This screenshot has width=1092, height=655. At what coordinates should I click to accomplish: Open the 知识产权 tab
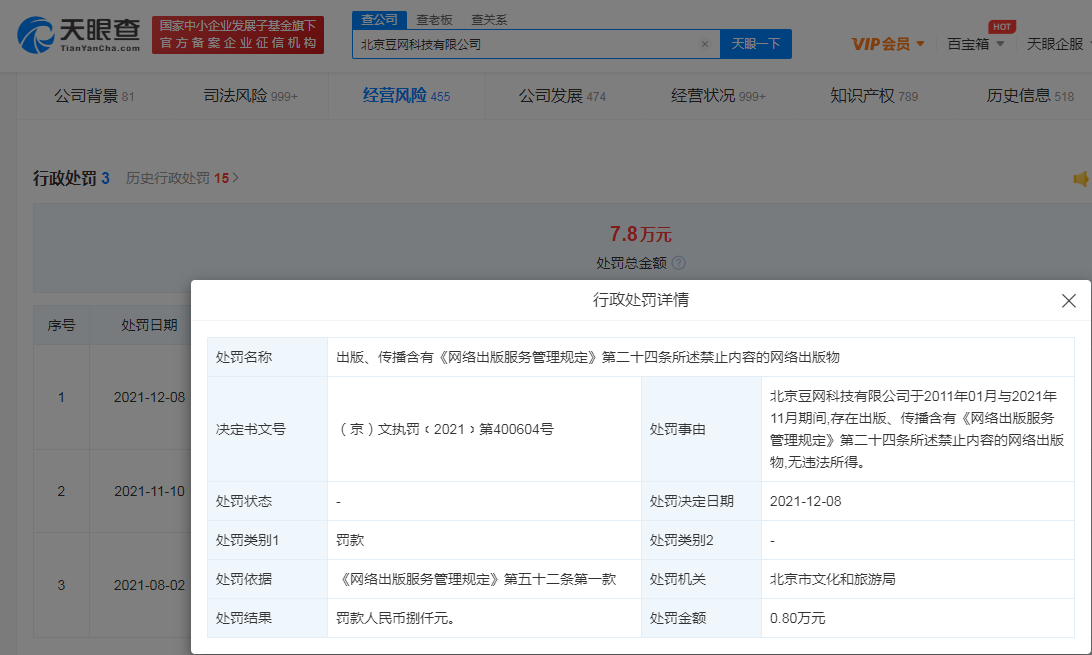point(874,95)
